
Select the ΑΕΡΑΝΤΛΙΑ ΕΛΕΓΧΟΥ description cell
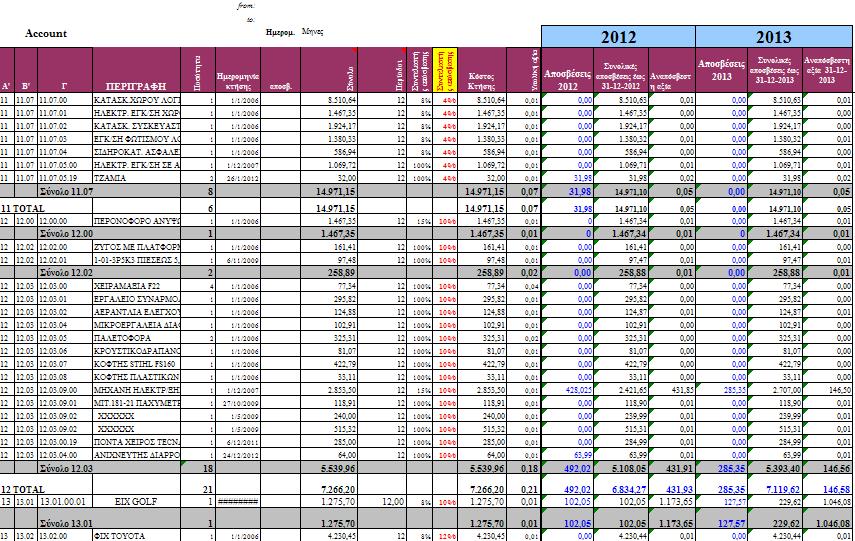click(136, 312)
